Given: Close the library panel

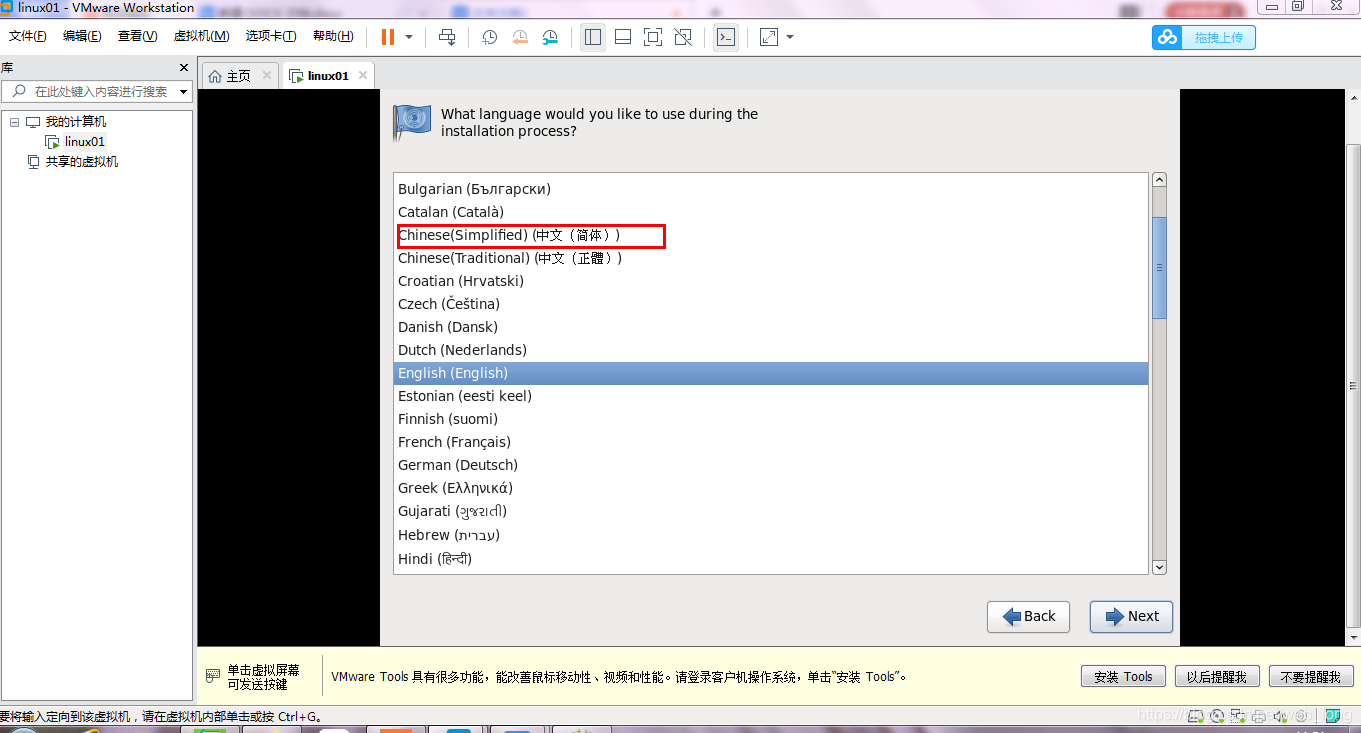Looking at the screenshot, I should tap(184, 68).
